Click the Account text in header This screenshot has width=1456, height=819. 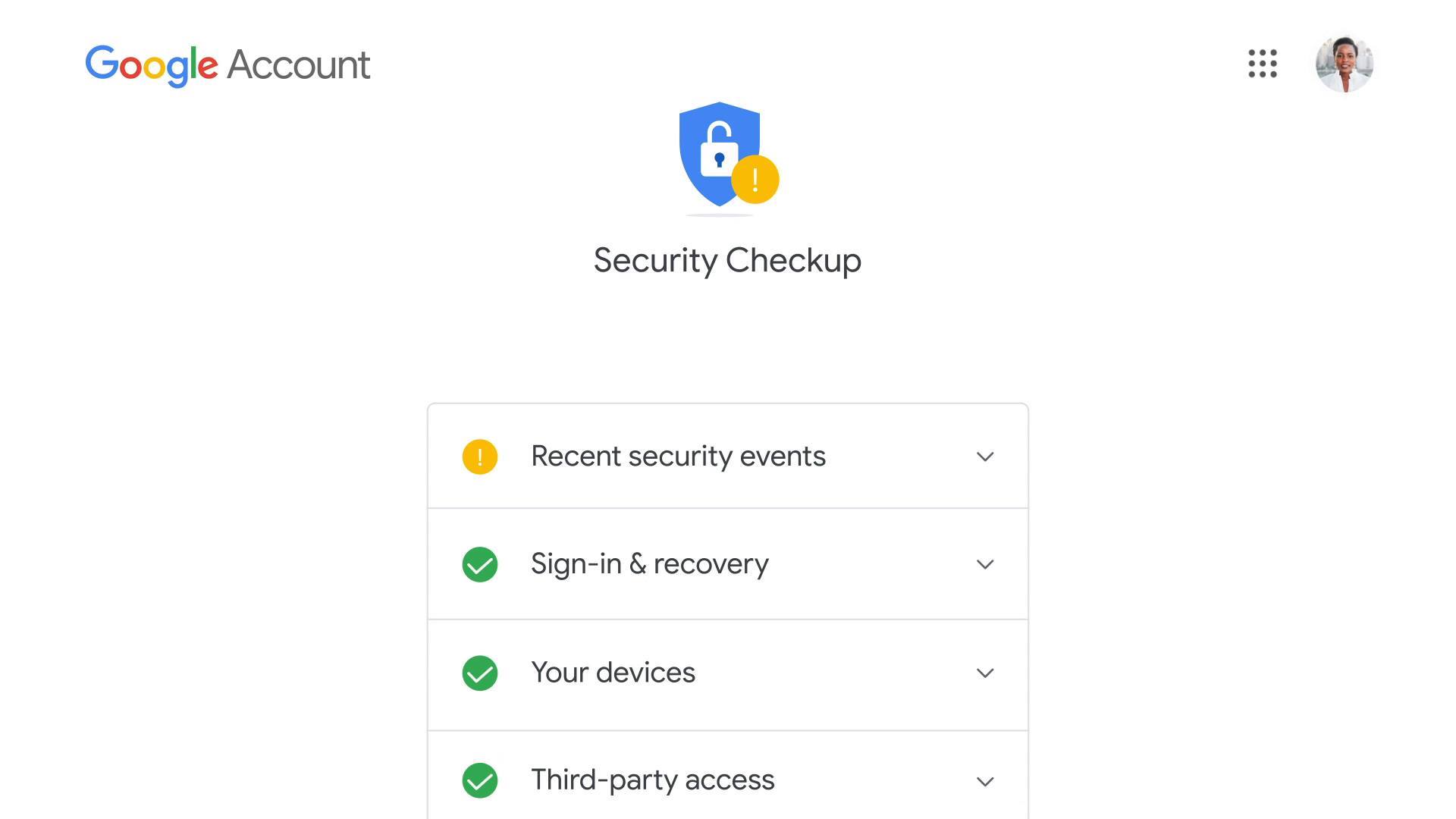pyautogui.click(x=299, y=64)
